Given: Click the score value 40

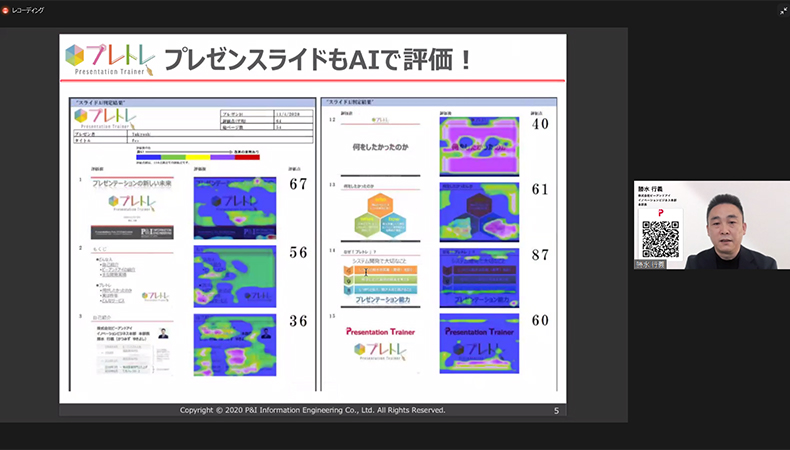Looking at the screenshot, I should 540,124.
